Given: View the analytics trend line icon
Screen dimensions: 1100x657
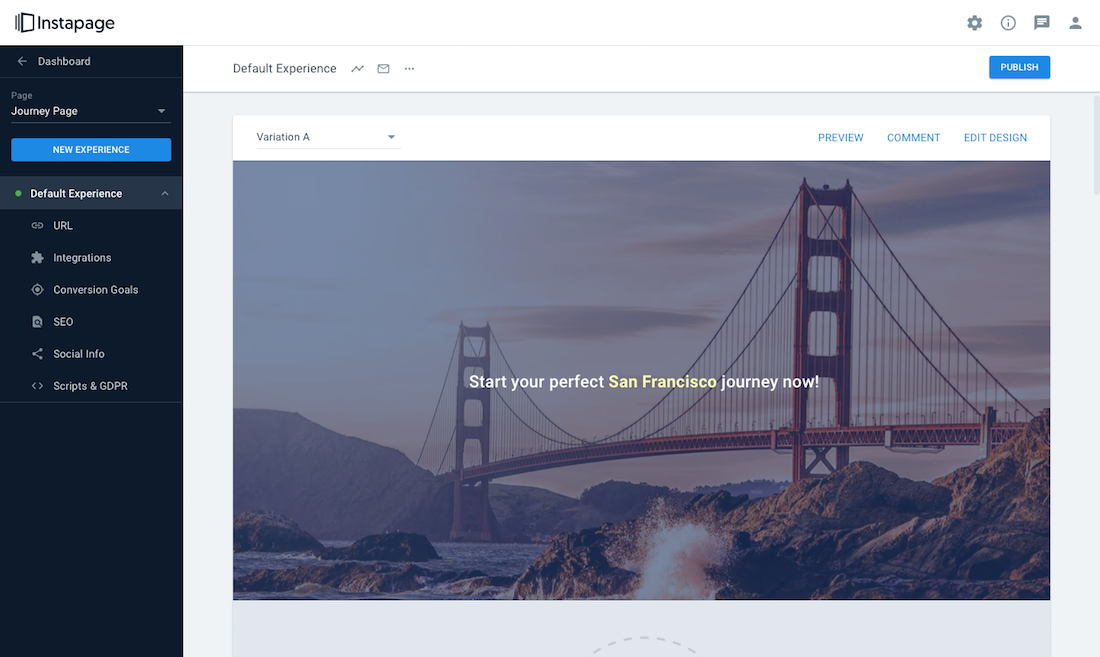Looking at the screenshot, I should (x=358, y=69).
